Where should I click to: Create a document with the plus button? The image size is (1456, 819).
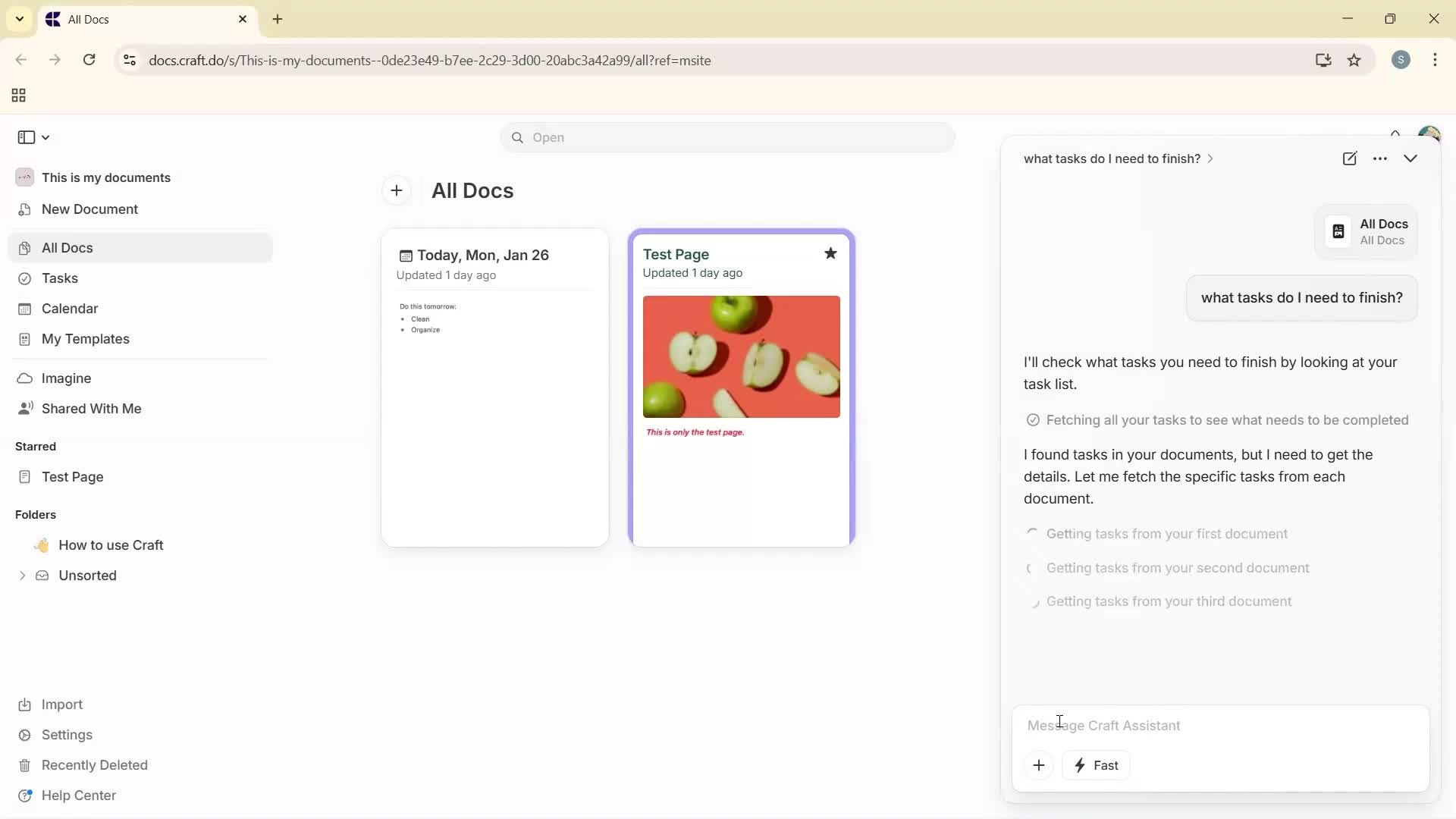pos(397,190)
